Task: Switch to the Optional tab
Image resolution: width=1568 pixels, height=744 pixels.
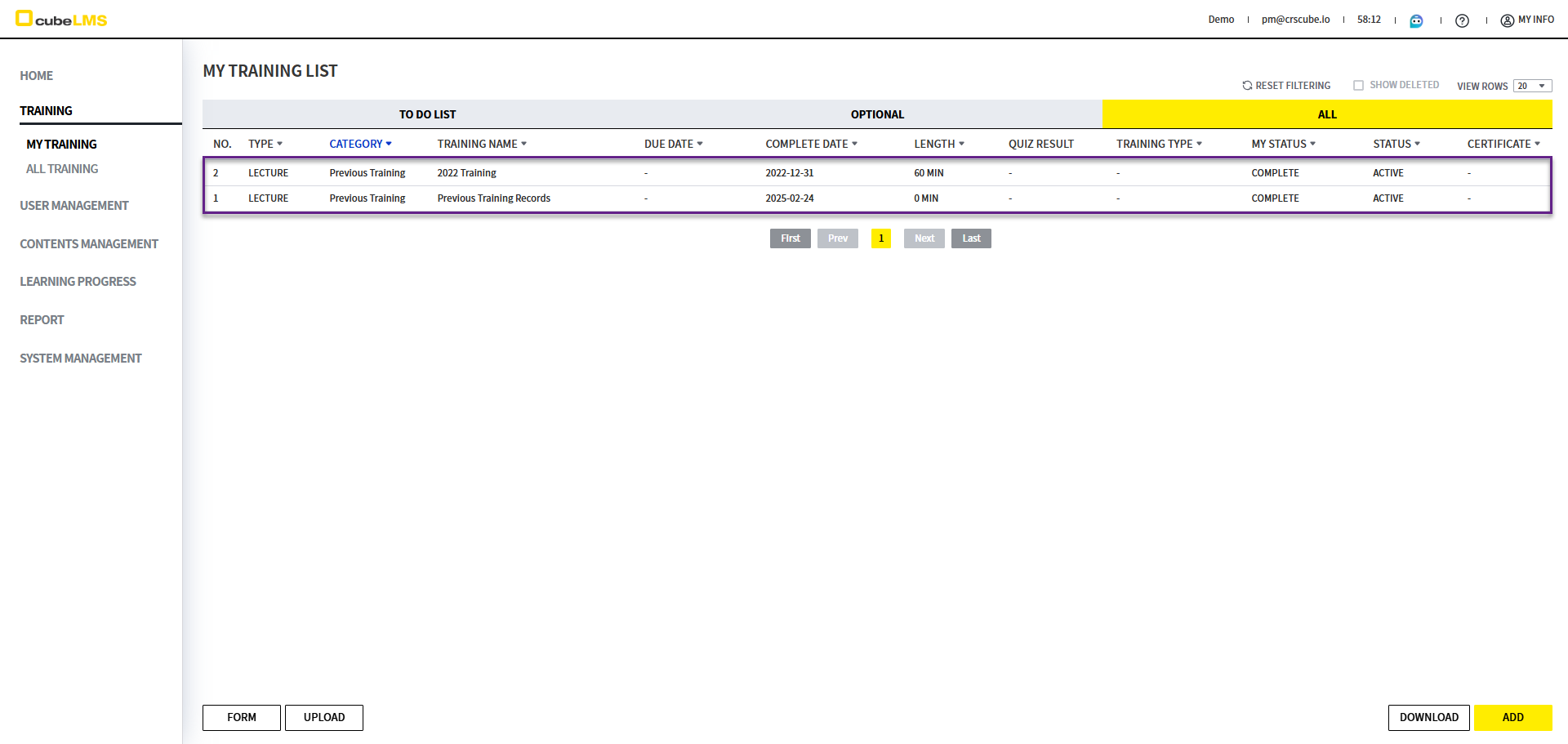Action: click(x=877, y=114)
